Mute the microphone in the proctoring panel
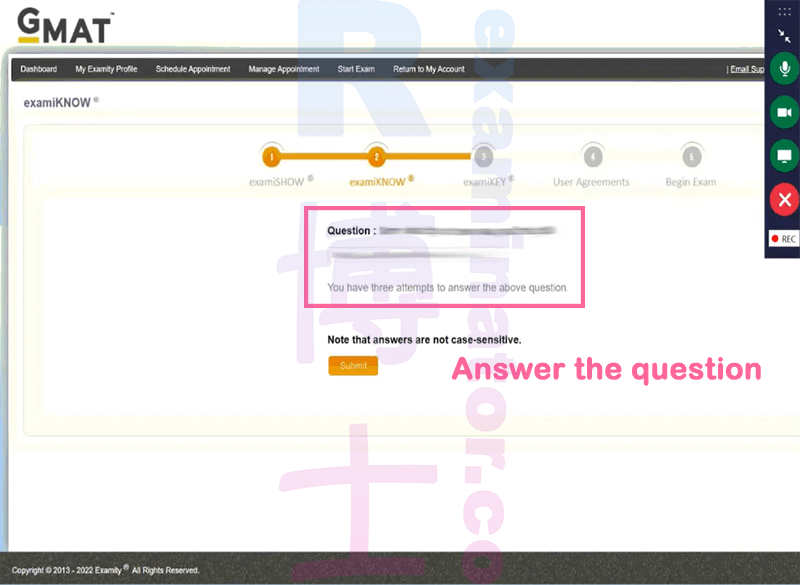The height and width of the screenshot is (585, 800). [x=784, y=68]
